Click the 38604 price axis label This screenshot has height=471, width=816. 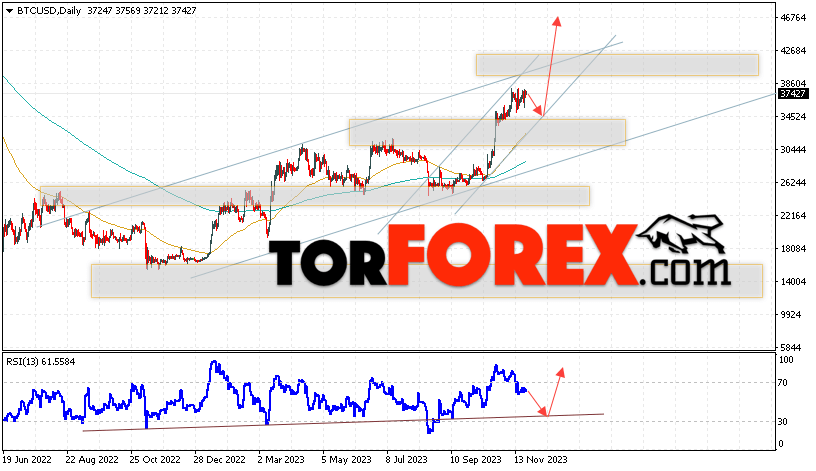(793, 83)
